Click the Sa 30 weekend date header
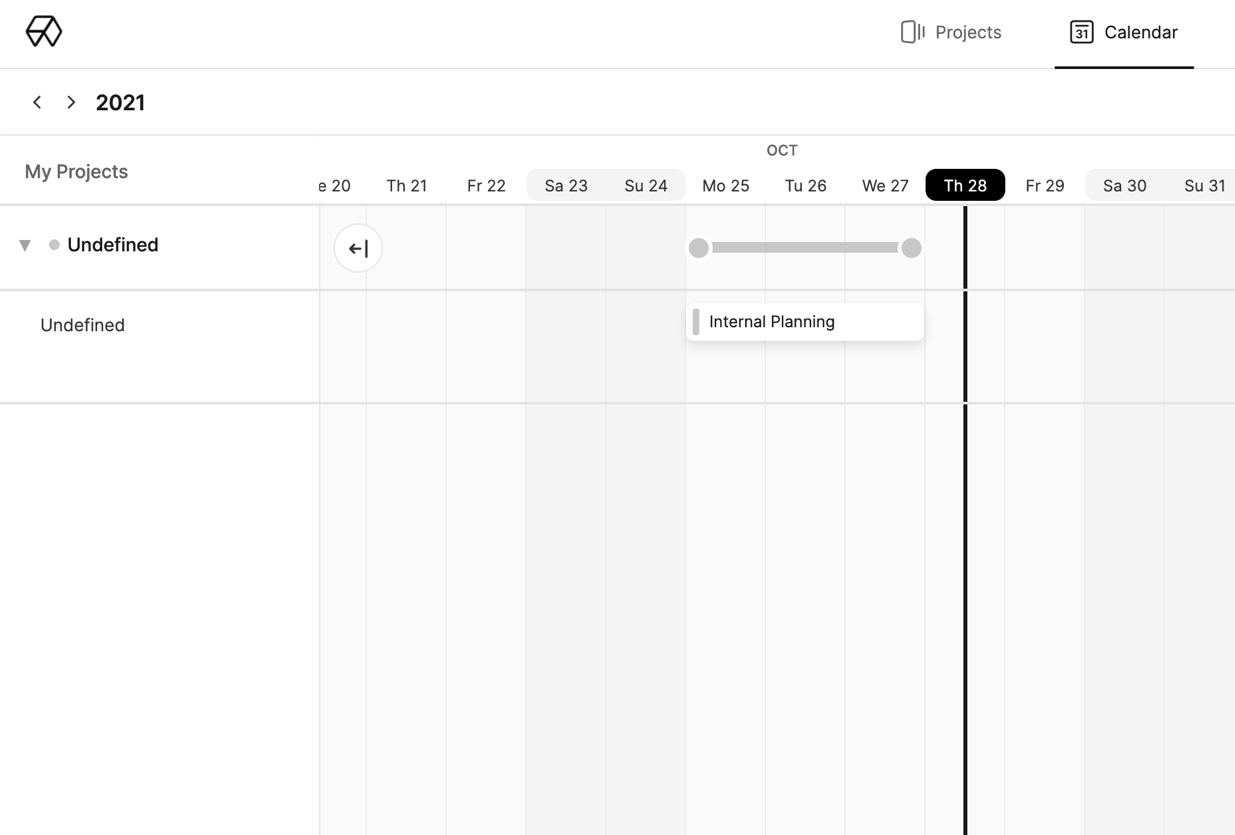The height and width of the screenshot is (835, 1235). pyautogui.click(x=1124, y=186)
